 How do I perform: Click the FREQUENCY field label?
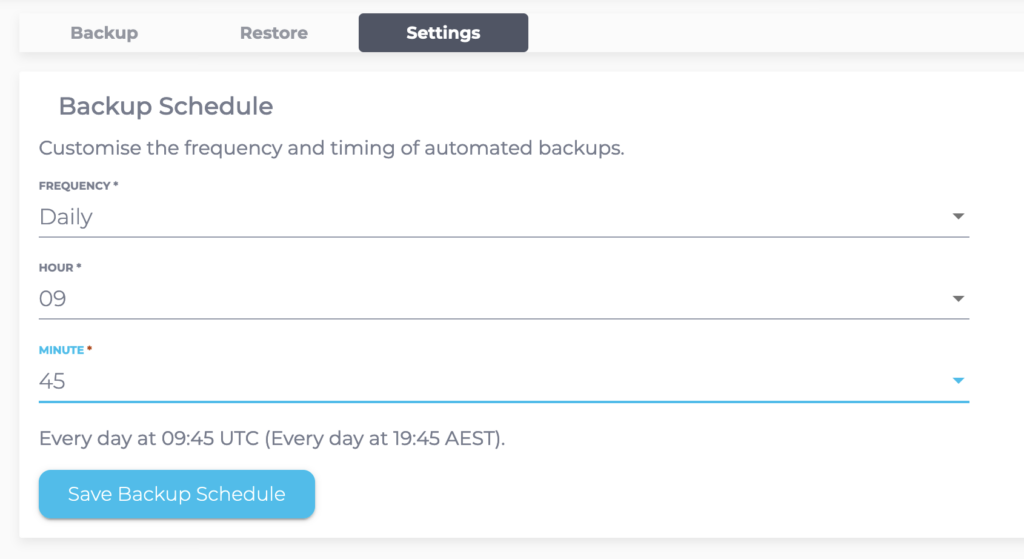click(x=73, y=186)
